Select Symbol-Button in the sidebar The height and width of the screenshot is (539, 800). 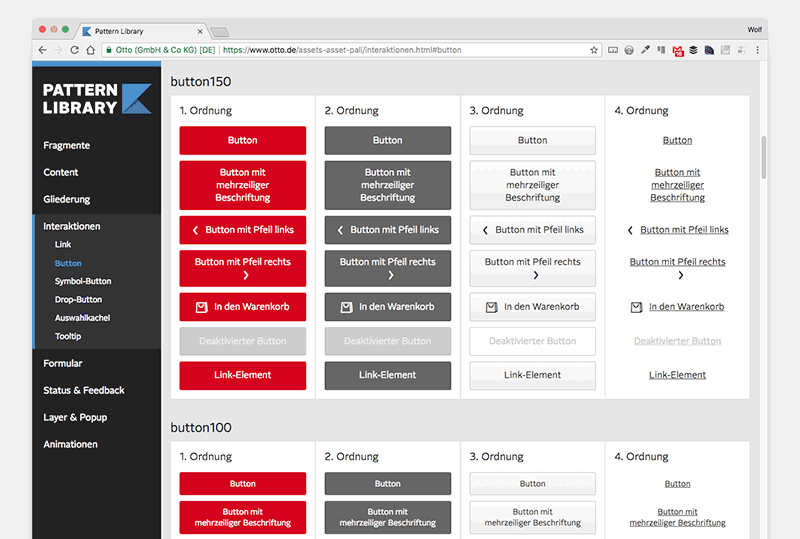[83, 281]
